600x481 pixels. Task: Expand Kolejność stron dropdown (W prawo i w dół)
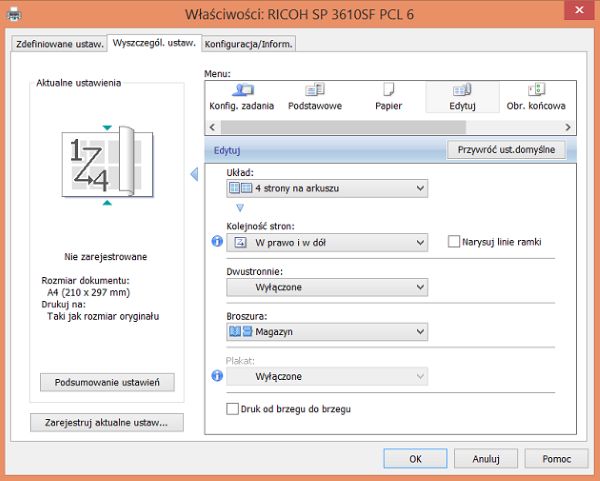327,243
